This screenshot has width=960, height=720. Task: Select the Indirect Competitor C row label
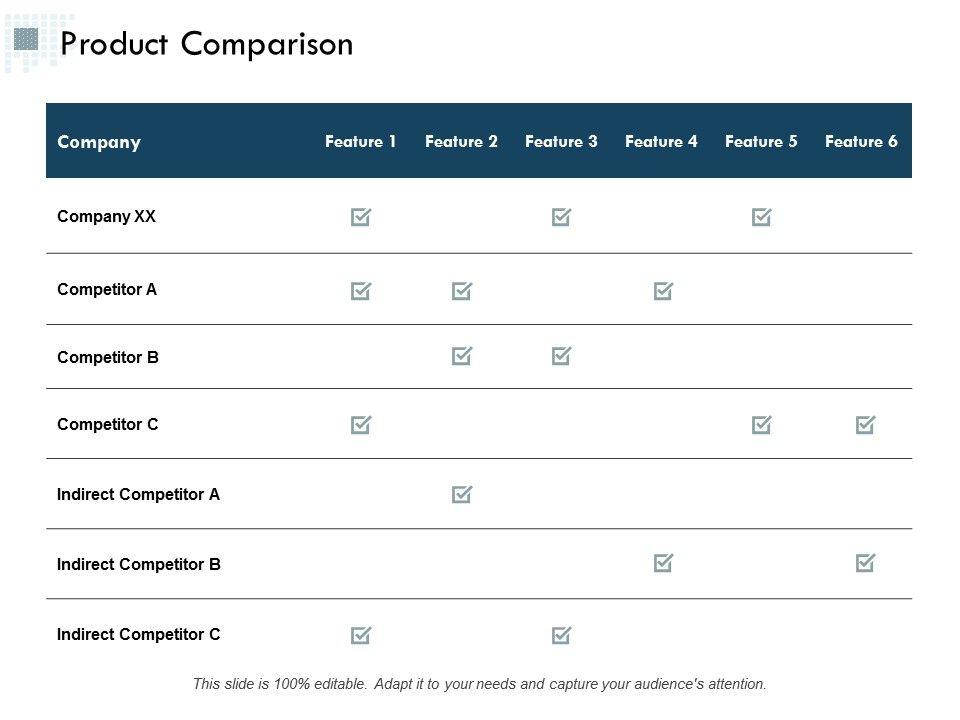(x=139, y=634)
